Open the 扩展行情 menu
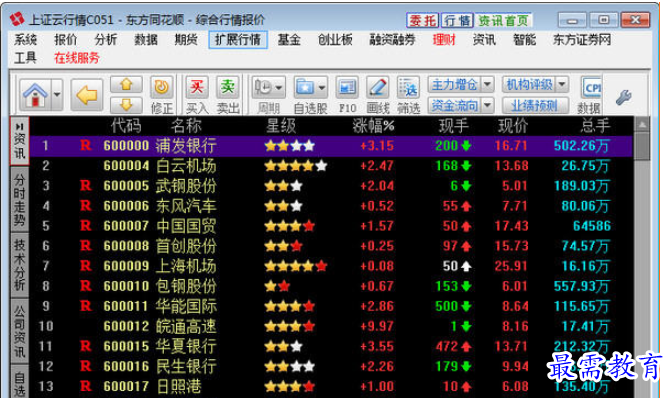 (238, 40)
